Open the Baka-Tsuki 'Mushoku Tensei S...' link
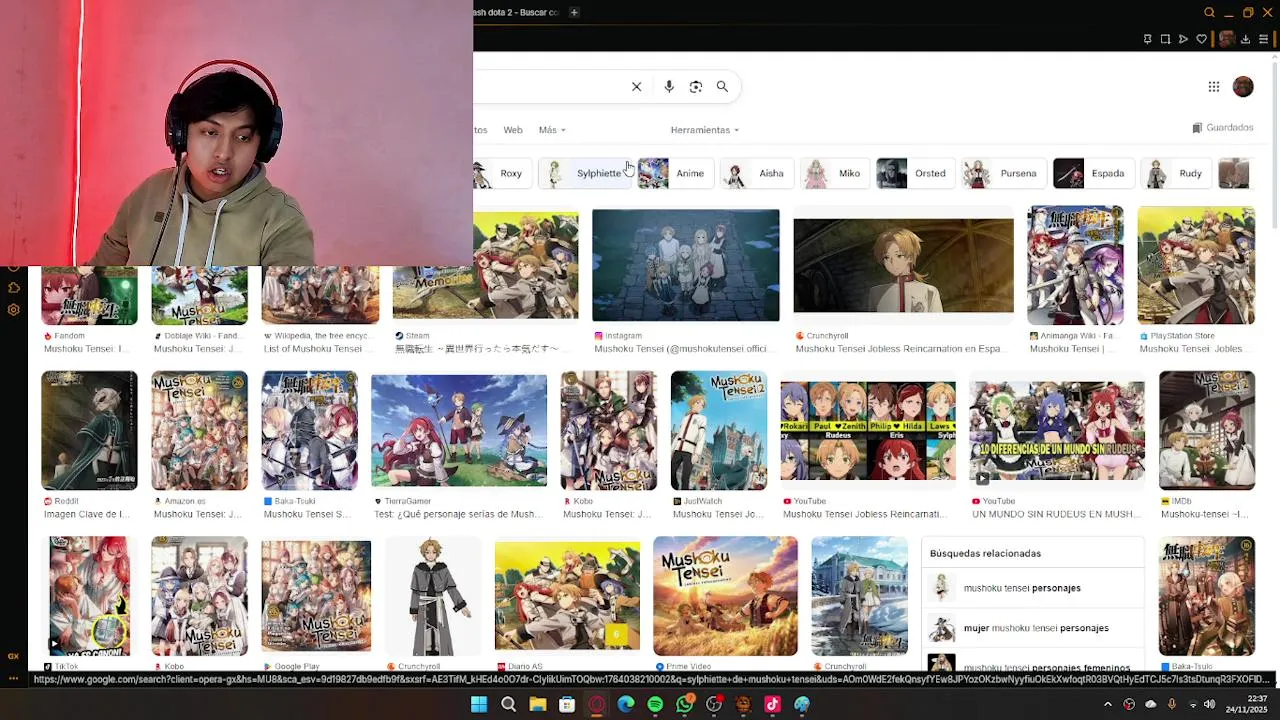The width and height of the screenshot is (1280, 720). click(307, 514)
